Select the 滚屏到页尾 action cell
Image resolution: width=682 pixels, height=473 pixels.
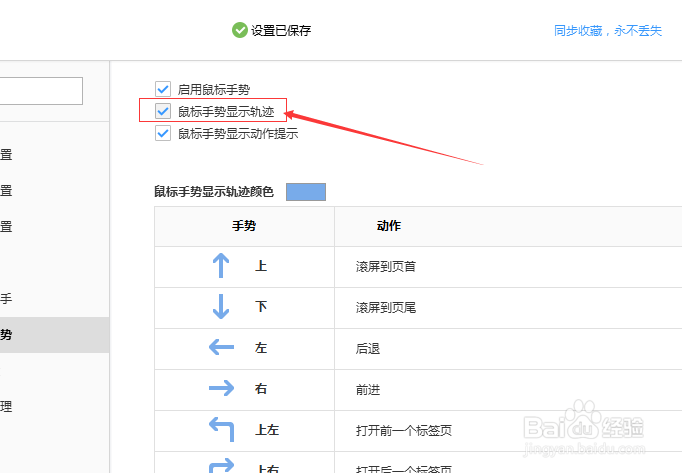coord(508,308)
